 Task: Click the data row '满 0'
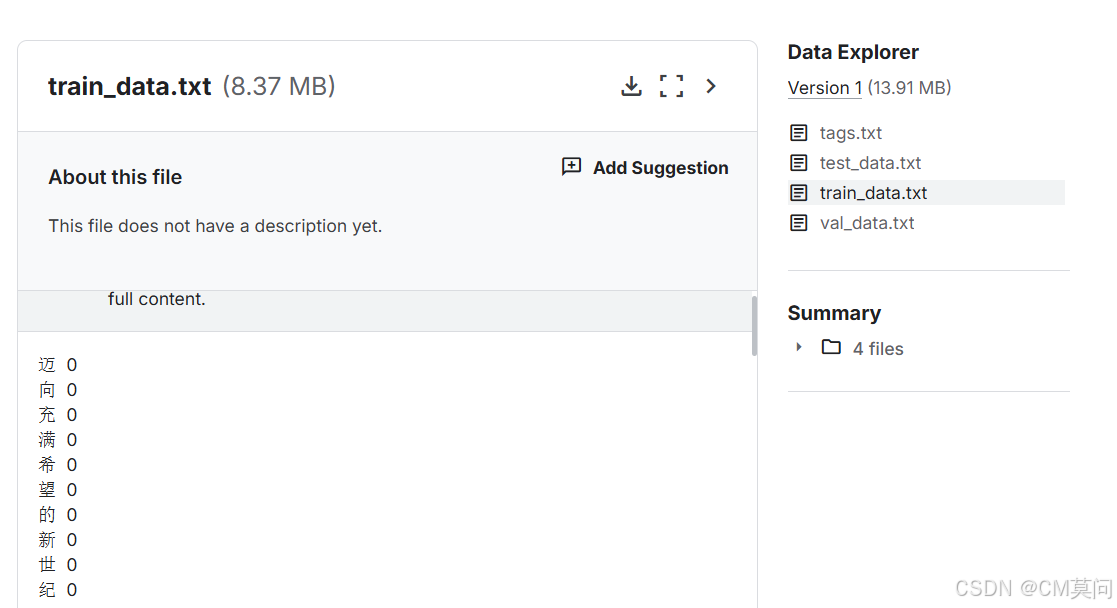tap(58, 440)
